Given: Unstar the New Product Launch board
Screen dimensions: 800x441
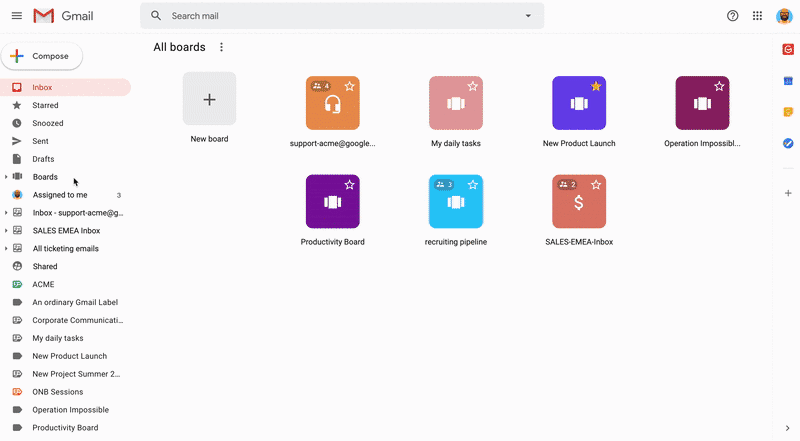Looking at the screenshot, I should 596,86.
